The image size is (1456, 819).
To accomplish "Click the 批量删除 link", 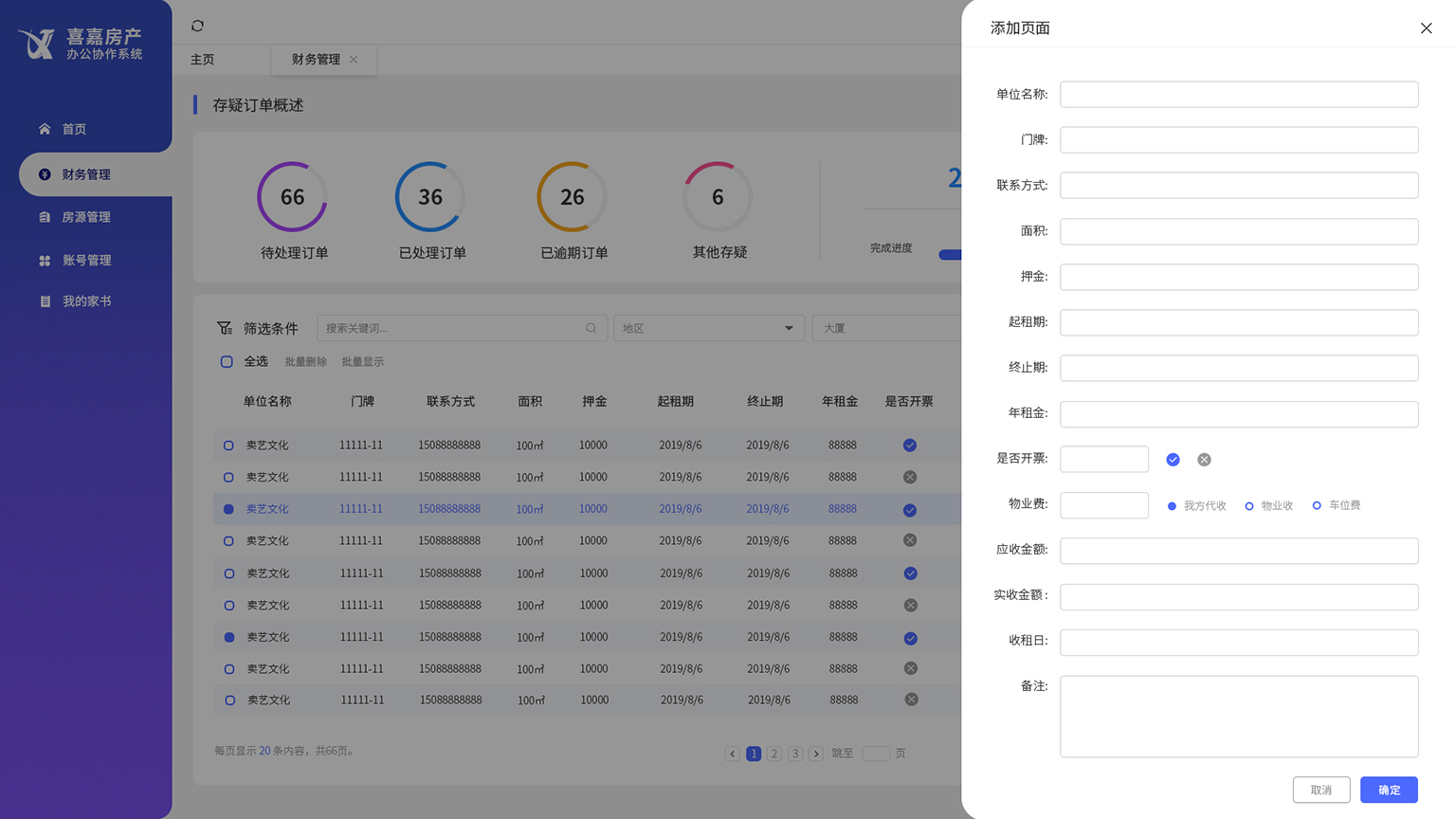I will coord(305,362).
